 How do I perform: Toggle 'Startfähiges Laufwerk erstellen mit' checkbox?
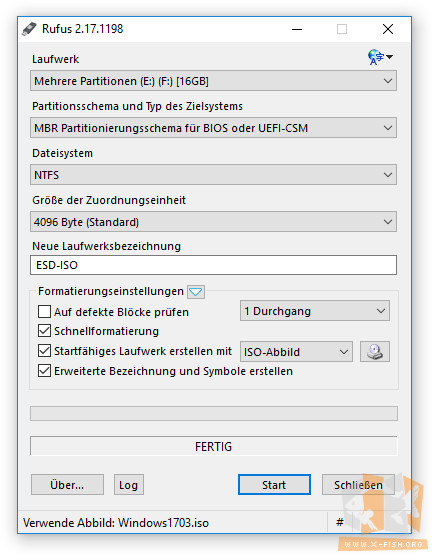tap(44, 351)
